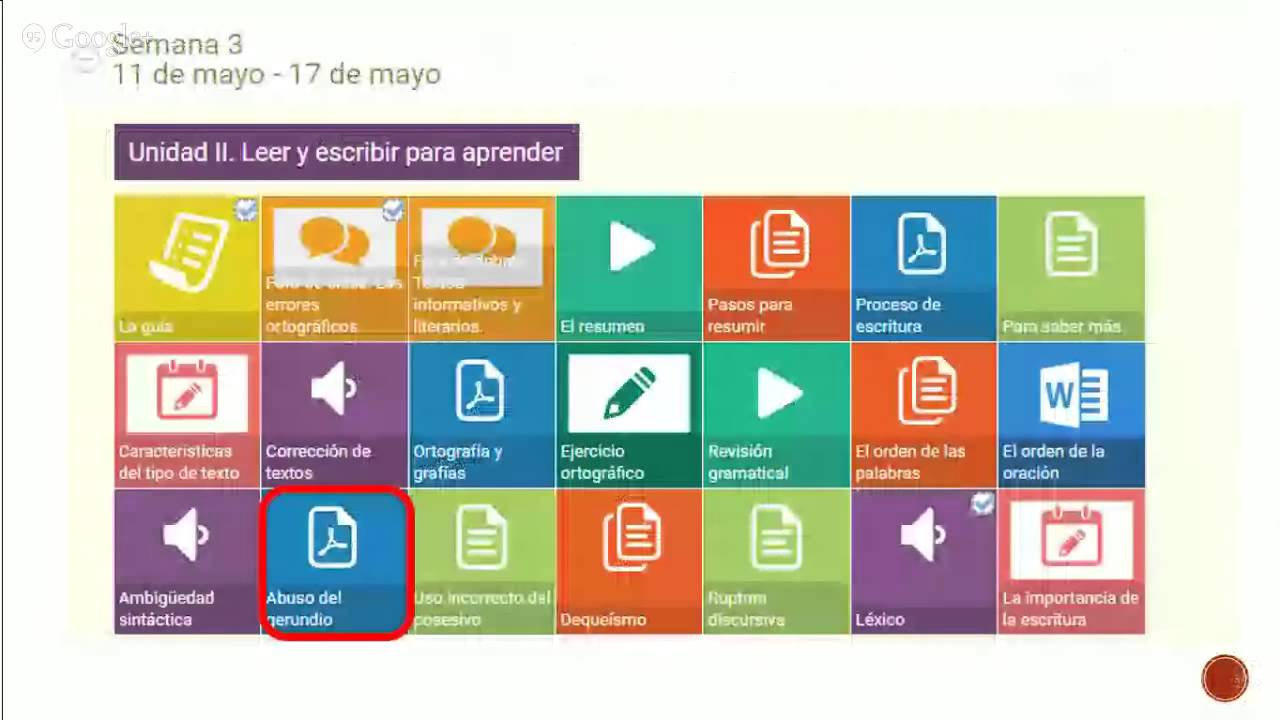Play the Corrección de textos audio
Screen dimensions: 1280x720
[x=334, y=415]
